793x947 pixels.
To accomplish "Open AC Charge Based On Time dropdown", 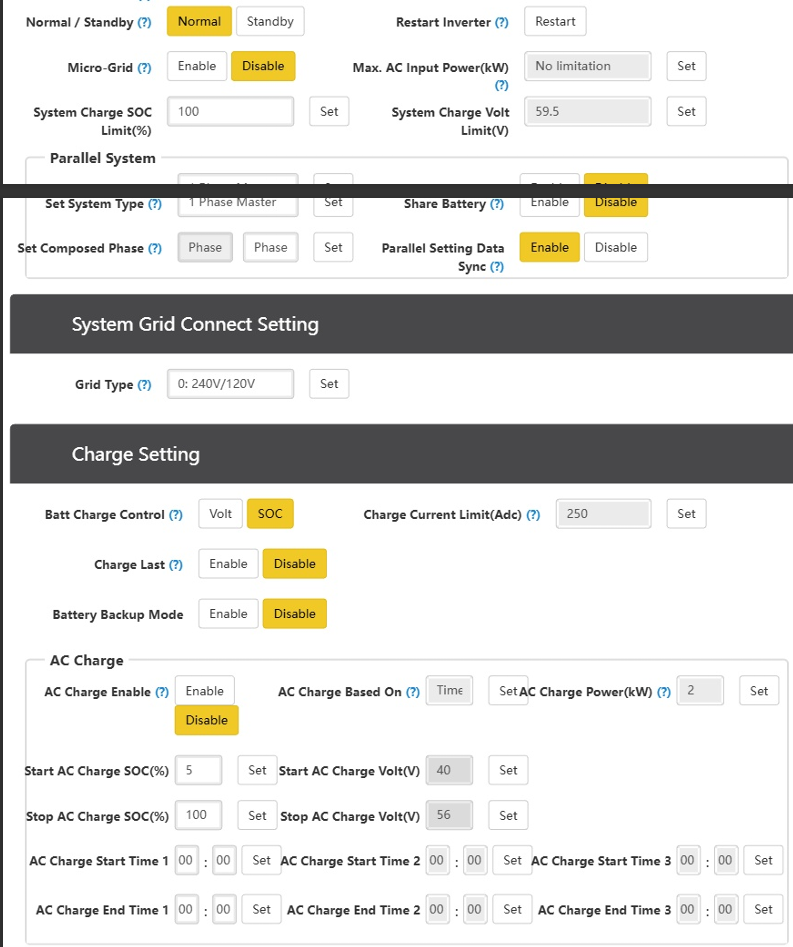I will [449, 690].
